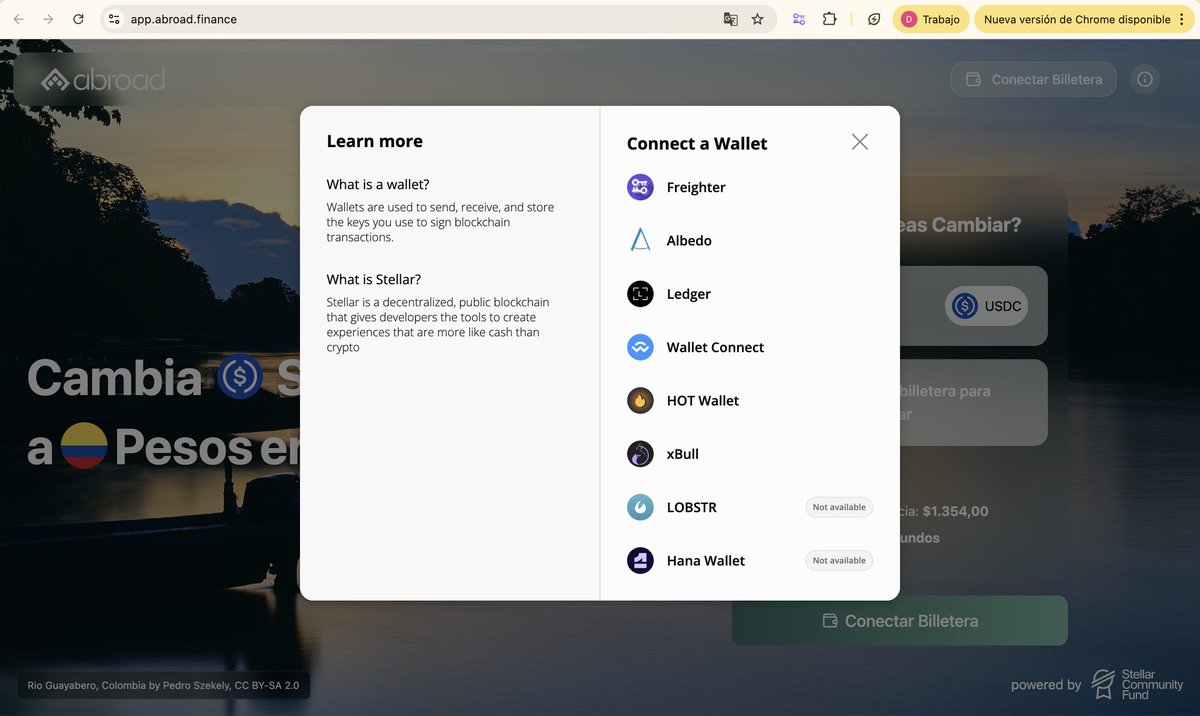Click Hana Wallet's Not available badge
The image size is (1200, 716).
(x=839, y=561)
